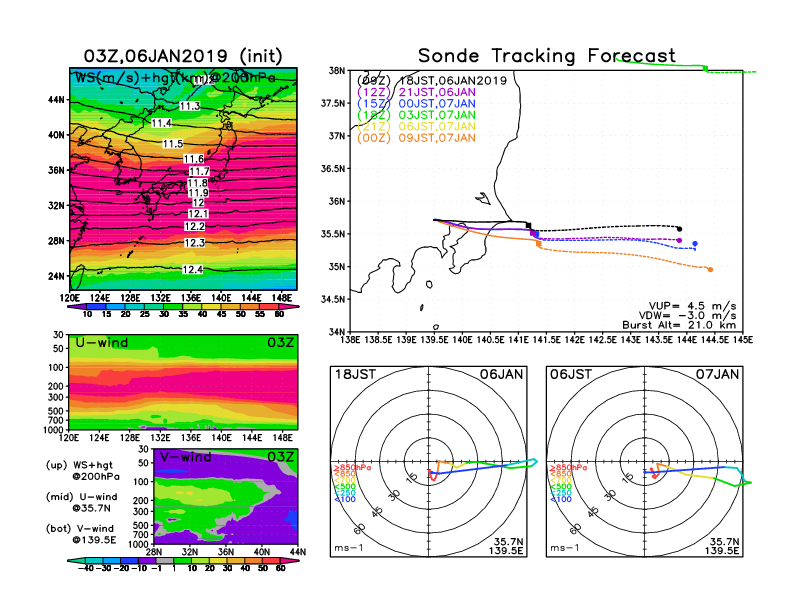Viewport: 792px width, 612px height.
Task: Click the "06JST" label on the right hodograph
Action: click(x=571, y=375)
